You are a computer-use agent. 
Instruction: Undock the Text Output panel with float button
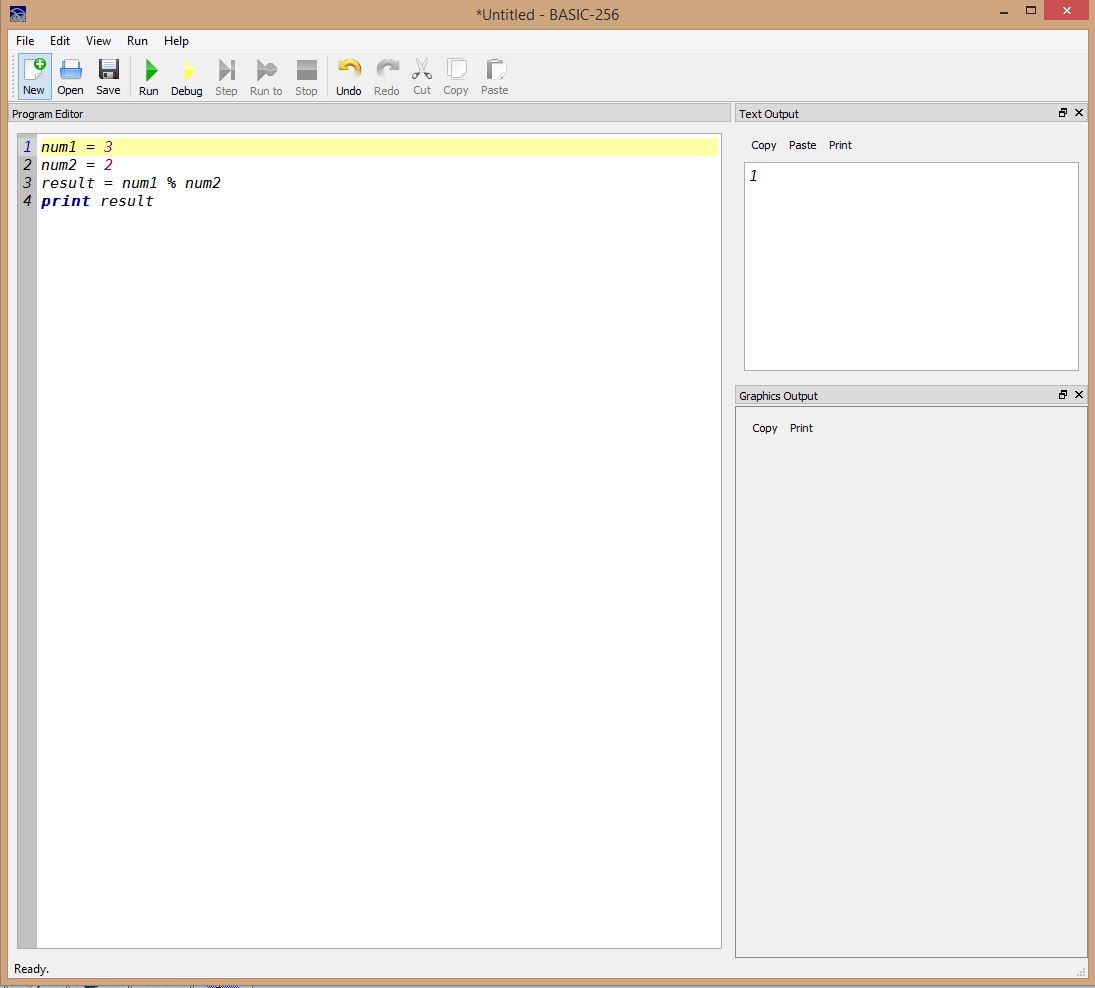(1063, 113)
